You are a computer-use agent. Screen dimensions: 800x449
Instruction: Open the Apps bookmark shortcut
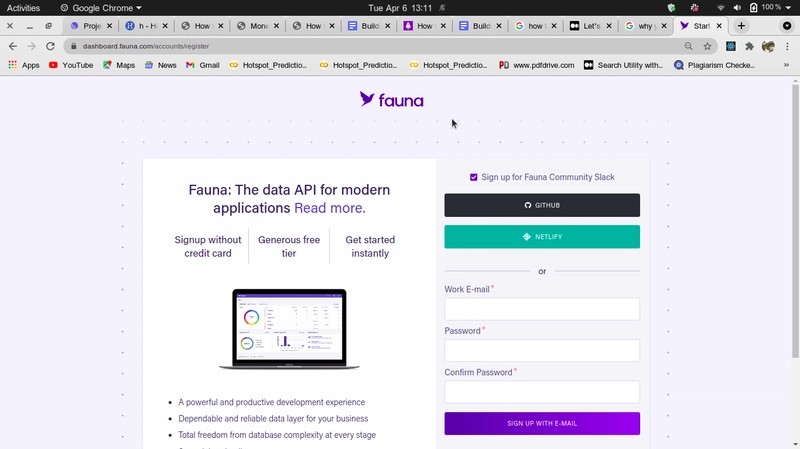[24, 65]
